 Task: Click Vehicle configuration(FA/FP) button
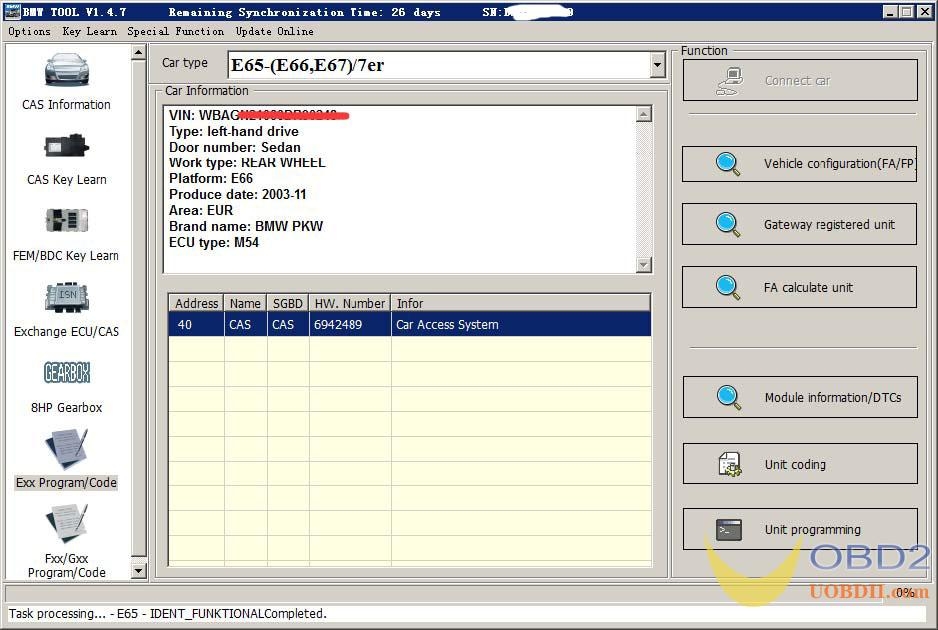(799, 164)
